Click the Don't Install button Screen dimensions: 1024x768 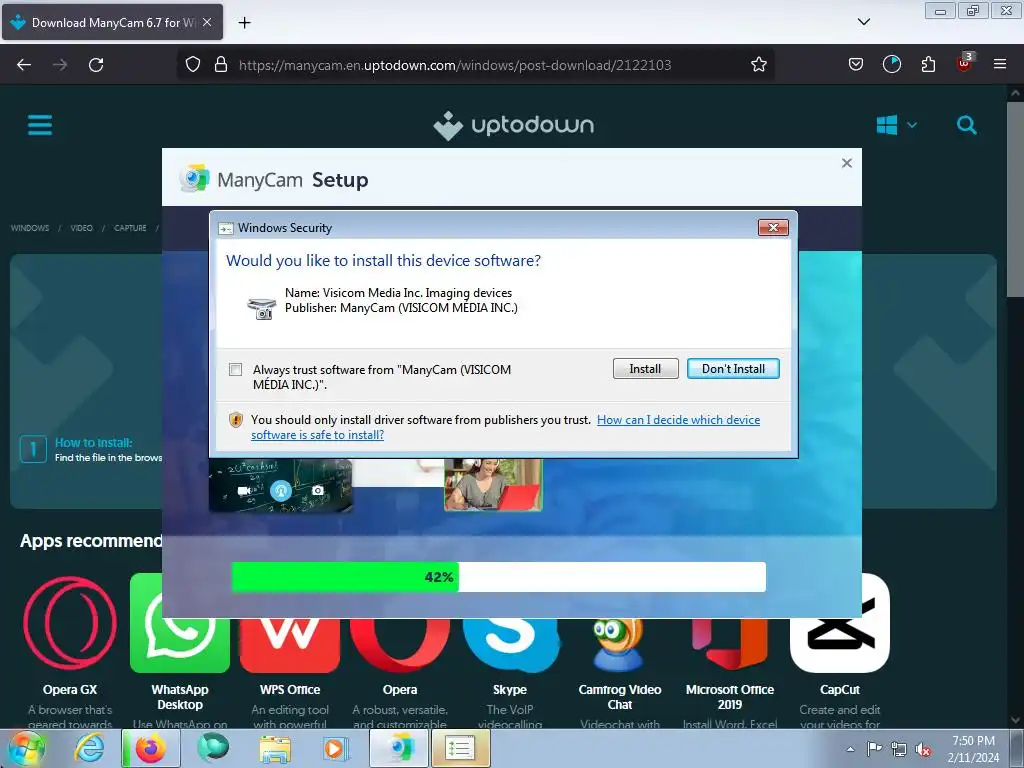click(733, 369)
